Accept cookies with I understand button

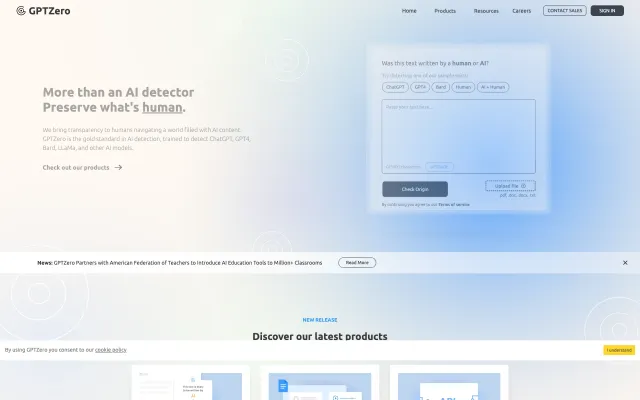click(618, 350)
